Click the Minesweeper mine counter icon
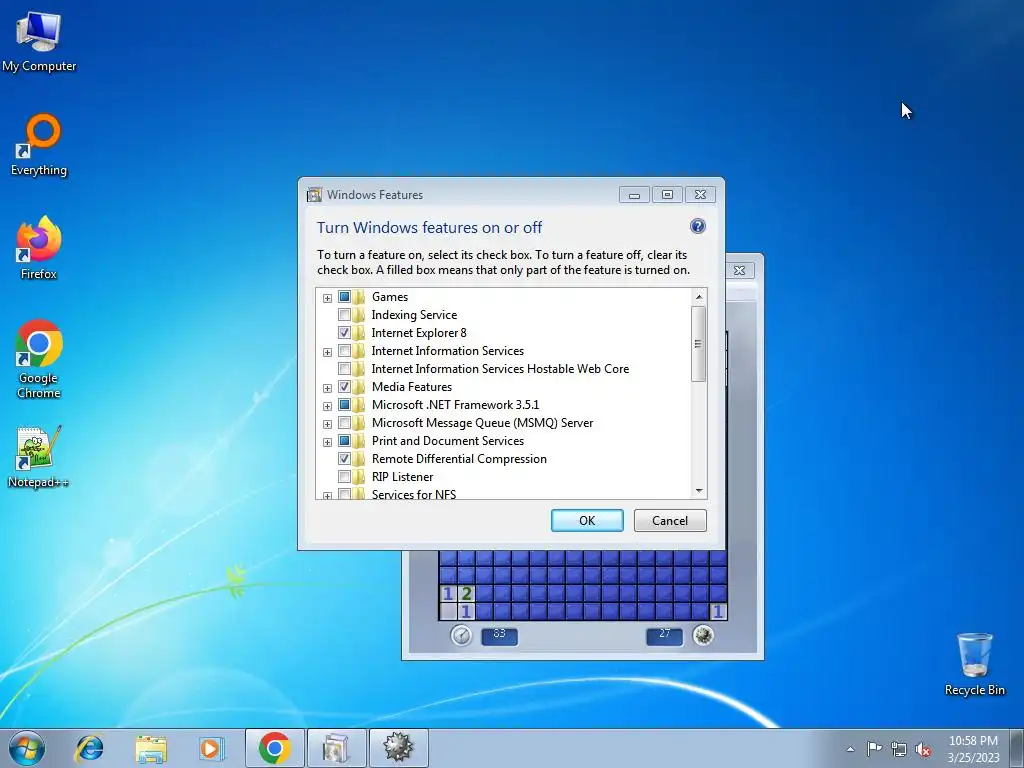This screenshot has width=1024, height=768. click(703, 635)
